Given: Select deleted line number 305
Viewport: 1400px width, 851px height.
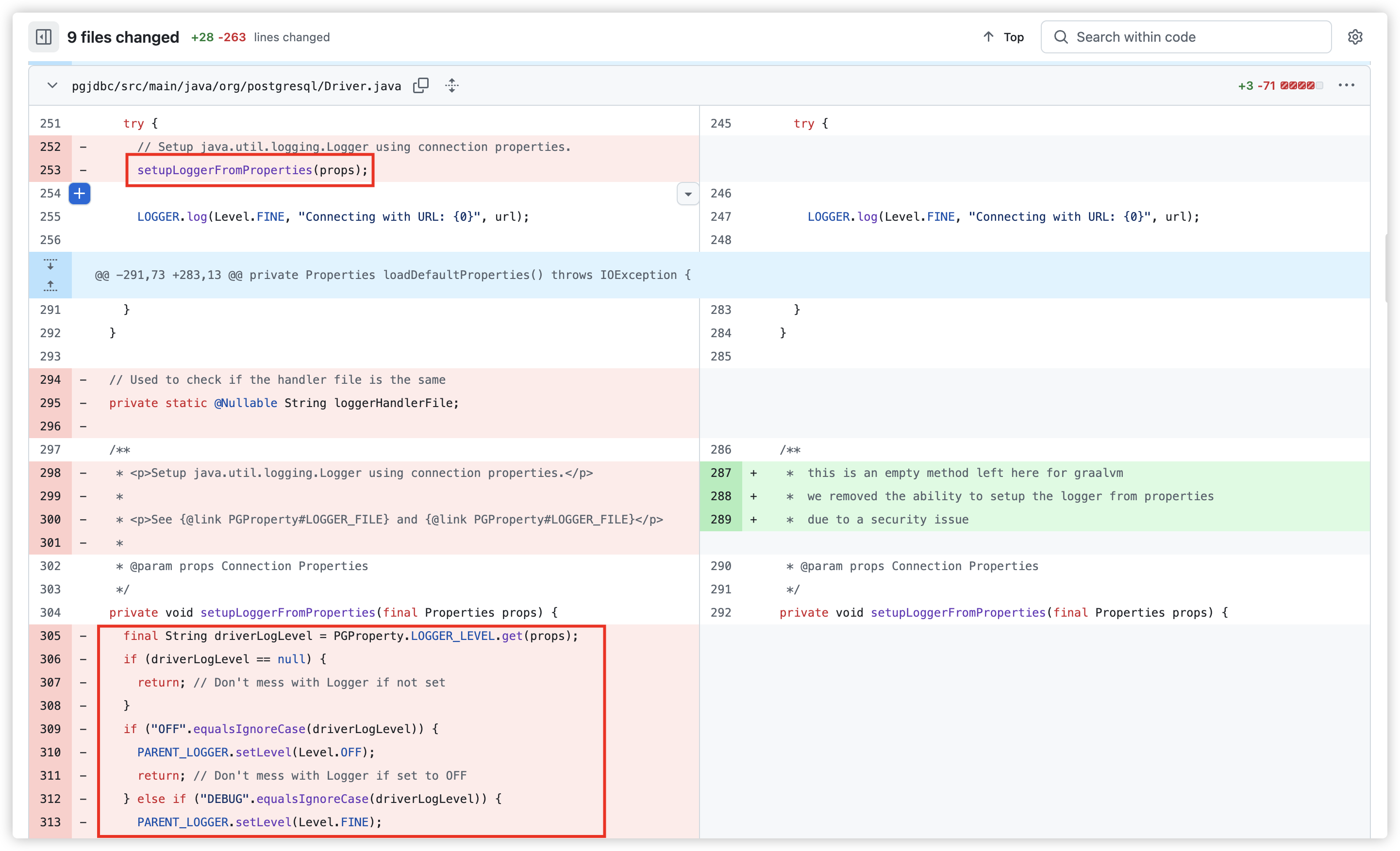Looking at the screenshot, I should (x=50, y=636).
